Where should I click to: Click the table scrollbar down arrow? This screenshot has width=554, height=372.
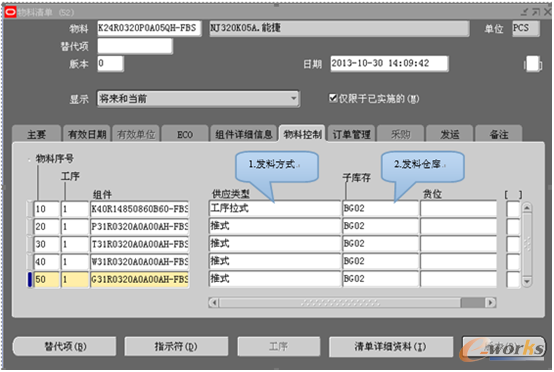(527, 282)
